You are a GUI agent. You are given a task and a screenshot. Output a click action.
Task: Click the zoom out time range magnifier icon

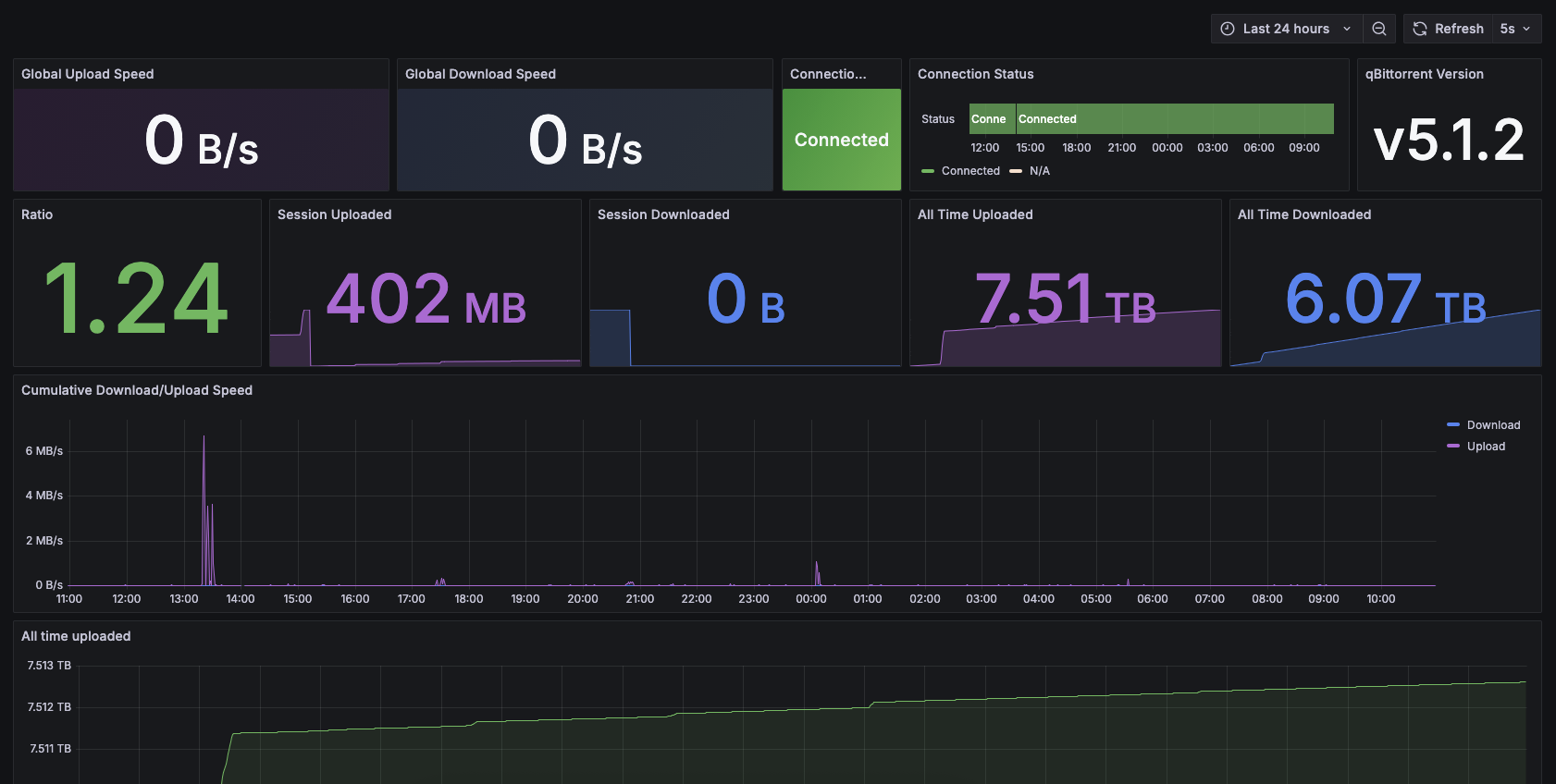pos(1378,29)
